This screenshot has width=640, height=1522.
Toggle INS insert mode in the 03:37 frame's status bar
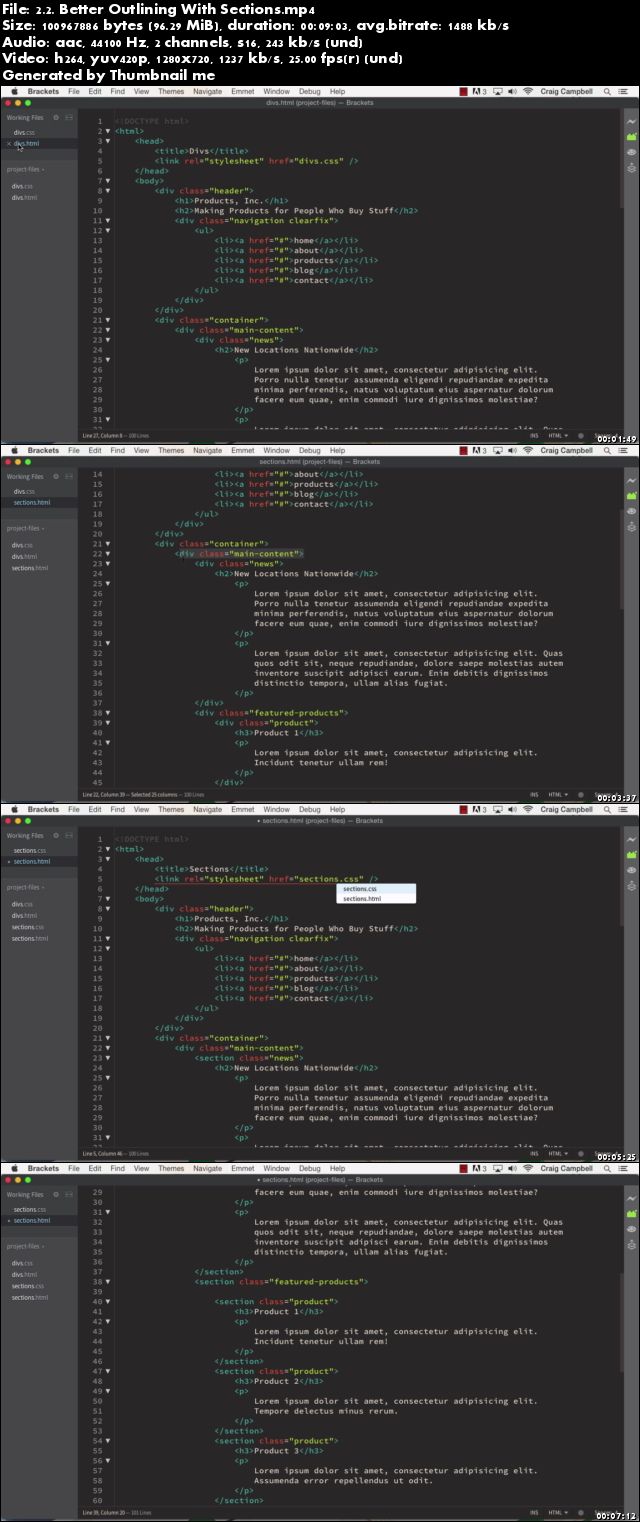tap(534, 795)
